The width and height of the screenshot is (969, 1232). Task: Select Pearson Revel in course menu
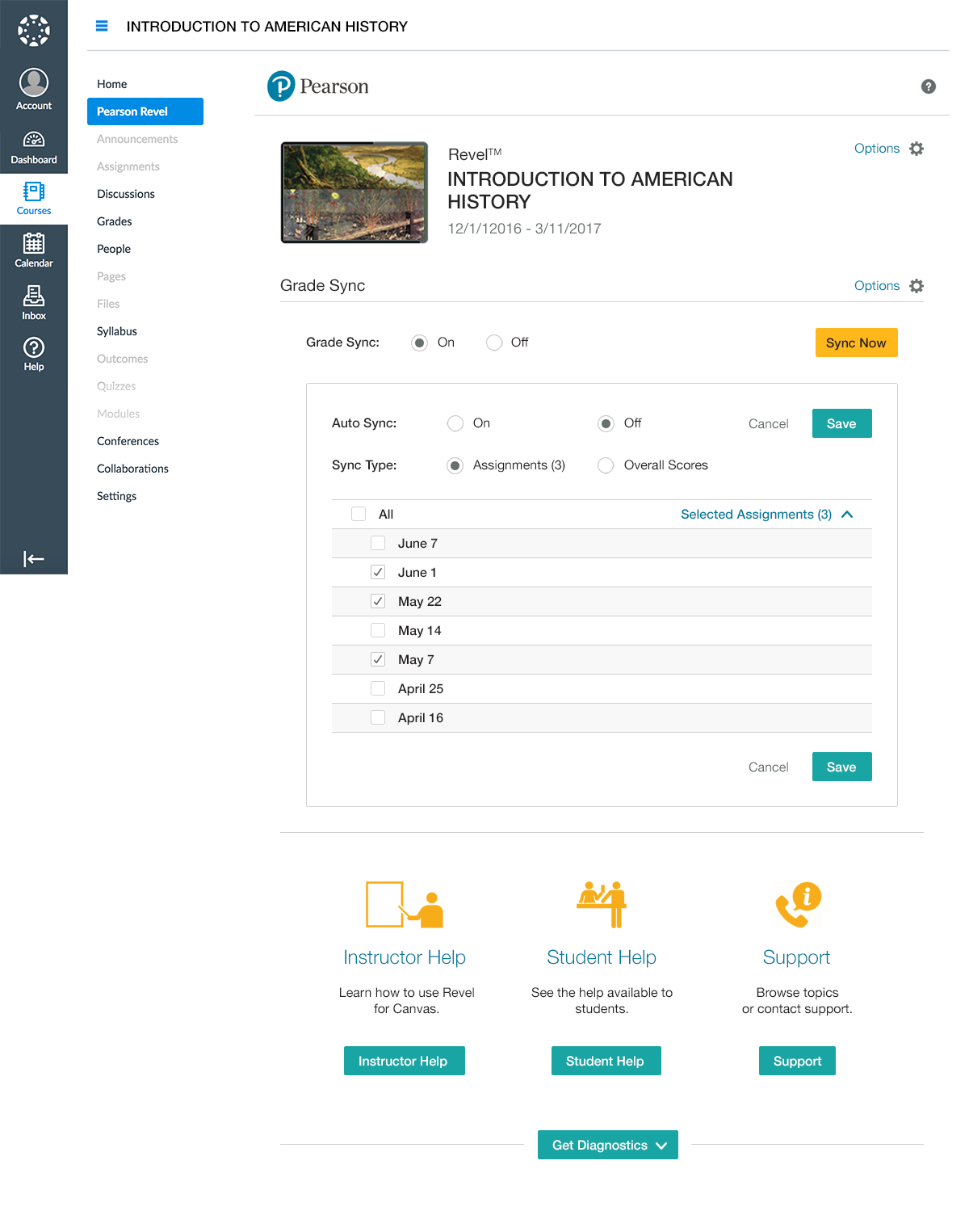pos(145,111)
